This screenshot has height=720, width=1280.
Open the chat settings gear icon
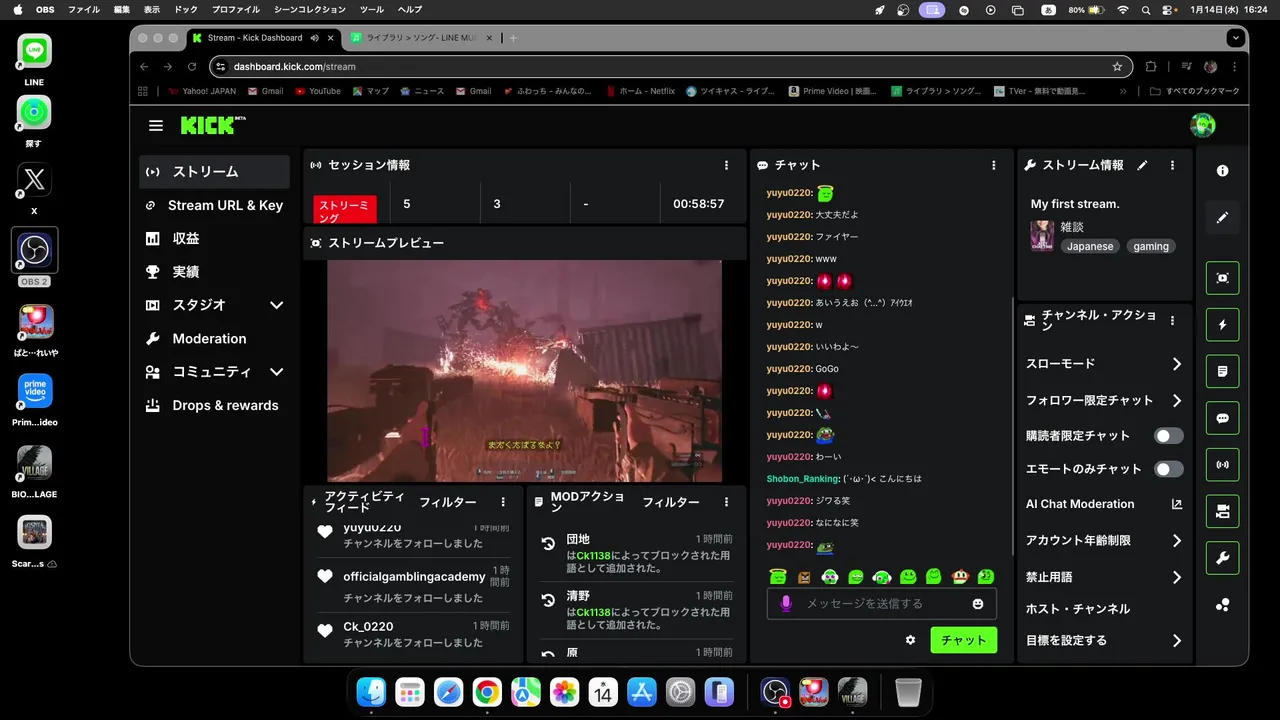point(910,640)
